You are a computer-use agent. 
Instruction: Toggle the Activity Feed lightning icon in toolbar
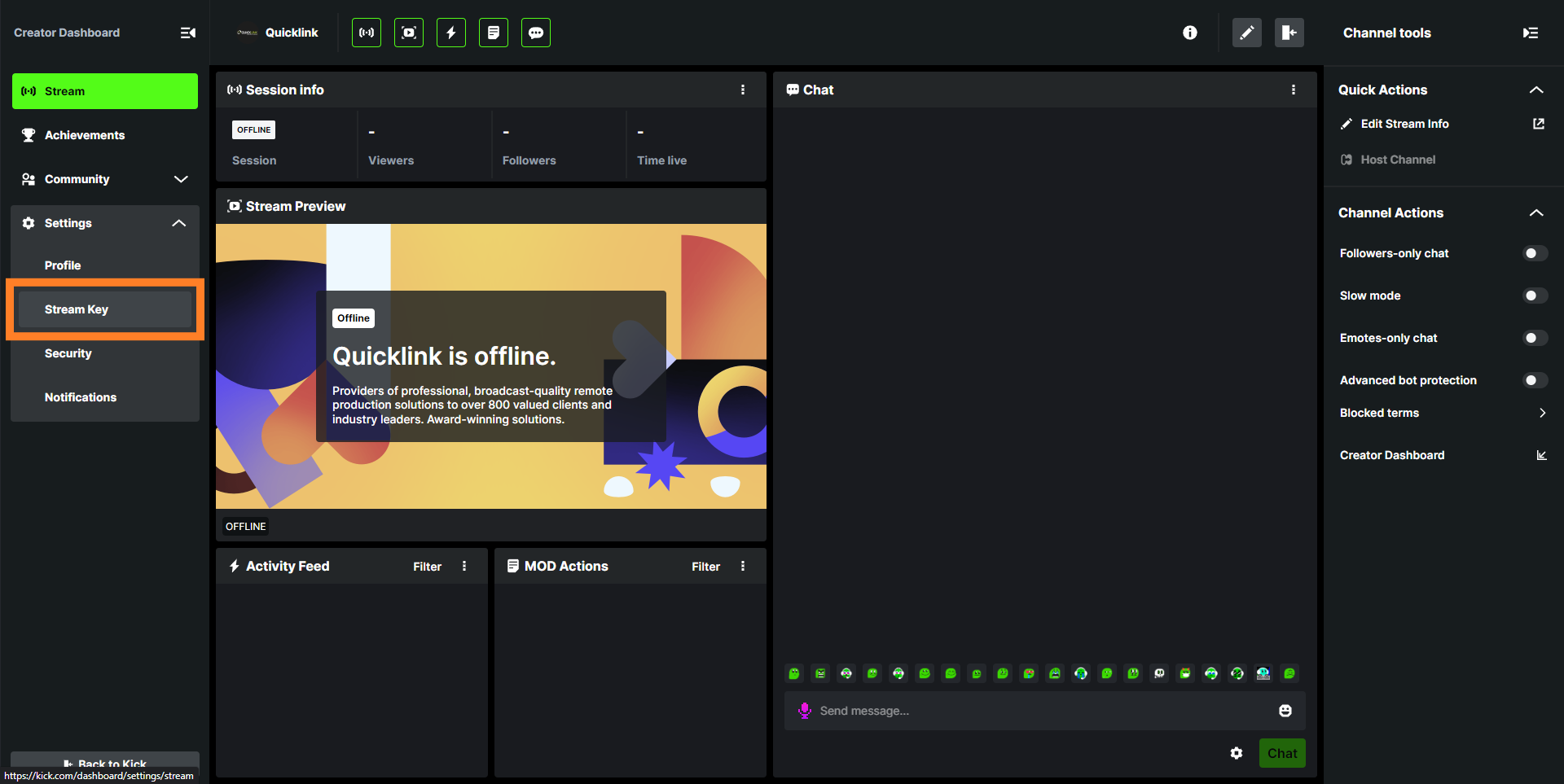tap(451, 33)
